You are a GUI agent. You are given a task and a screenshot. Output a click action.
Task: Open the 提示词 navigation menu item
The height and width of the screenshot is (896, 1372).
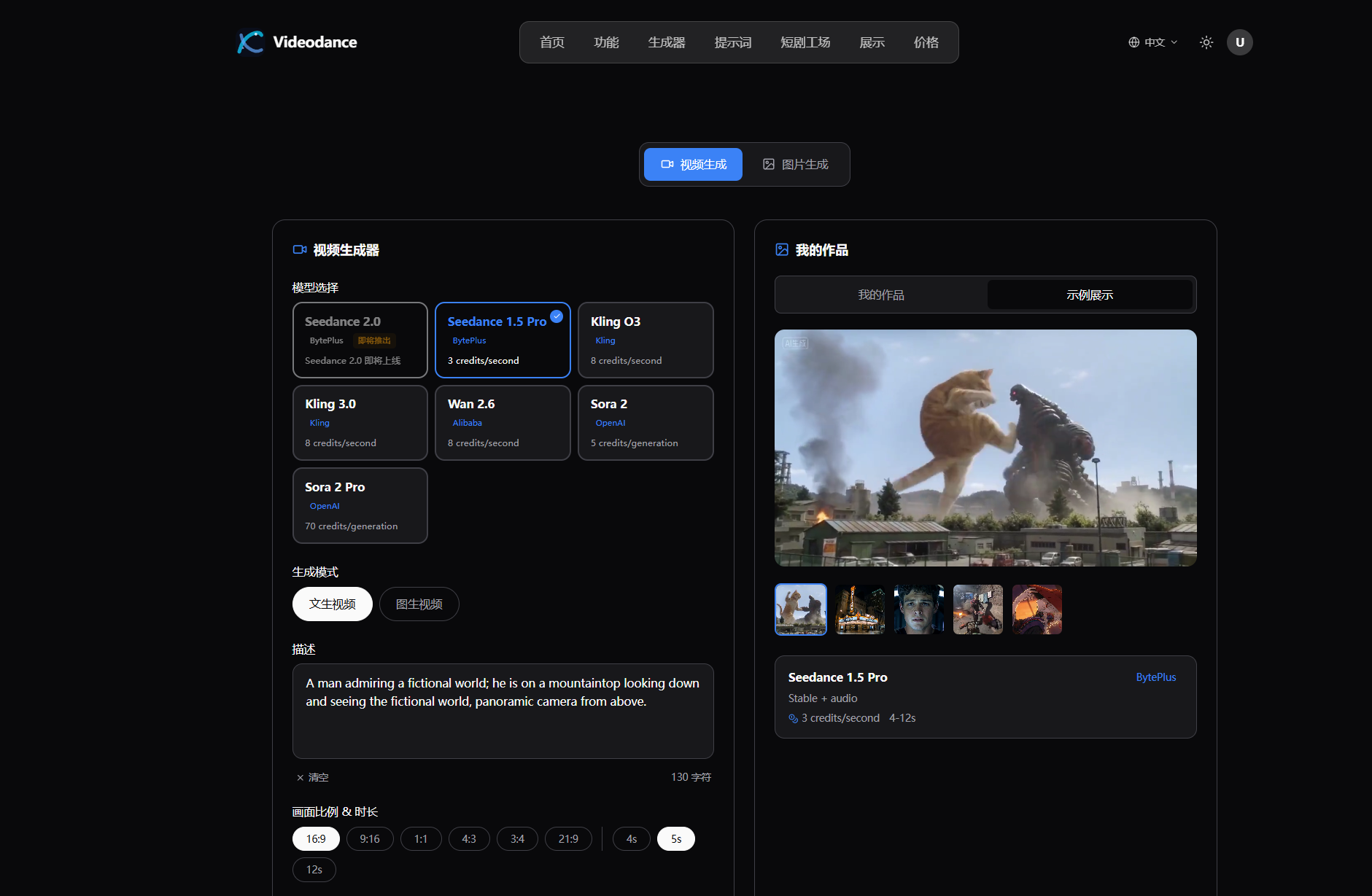733,42
